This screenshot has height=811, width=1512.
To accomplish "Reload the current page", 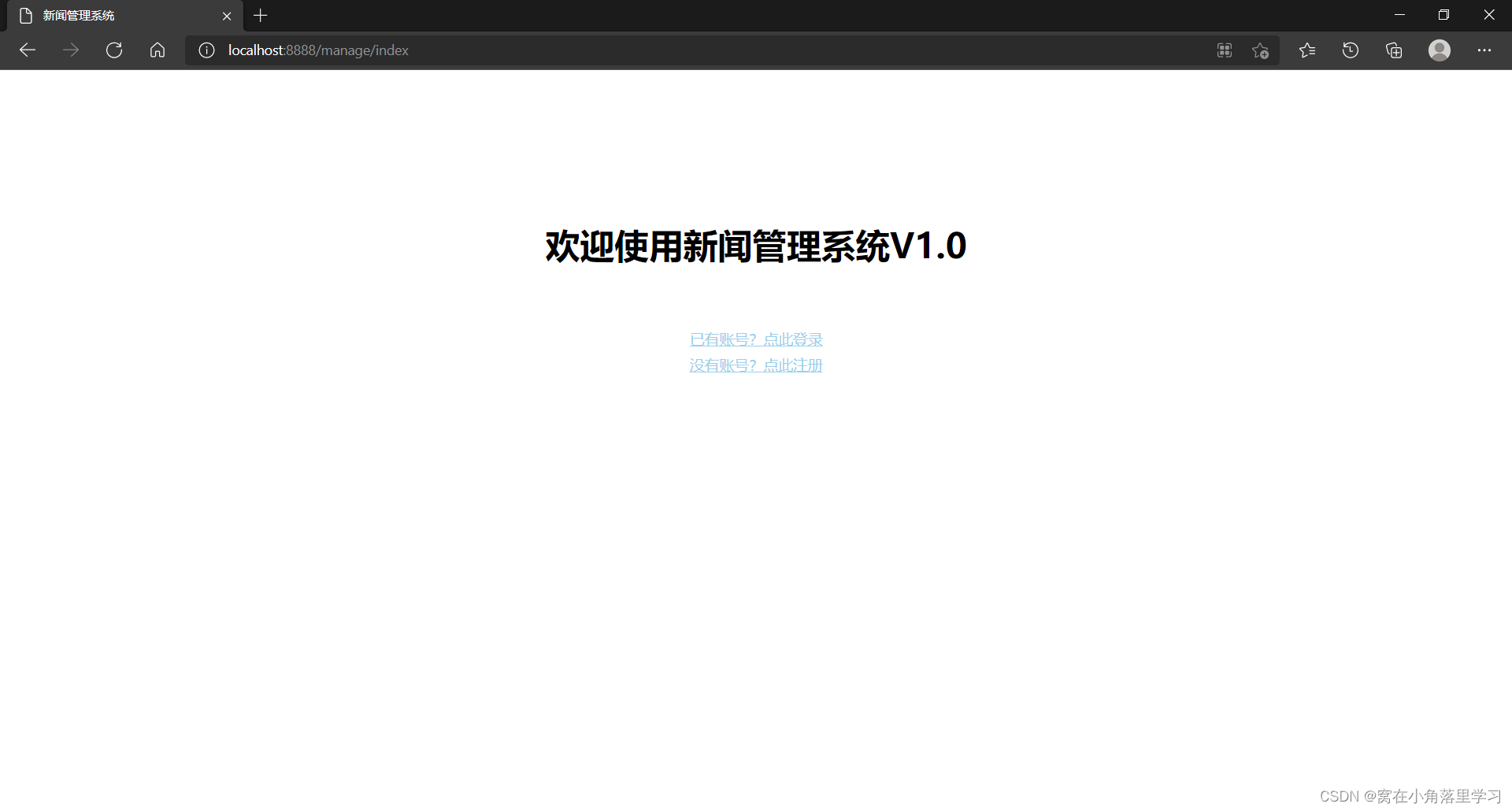I will (x=114, y=50).
